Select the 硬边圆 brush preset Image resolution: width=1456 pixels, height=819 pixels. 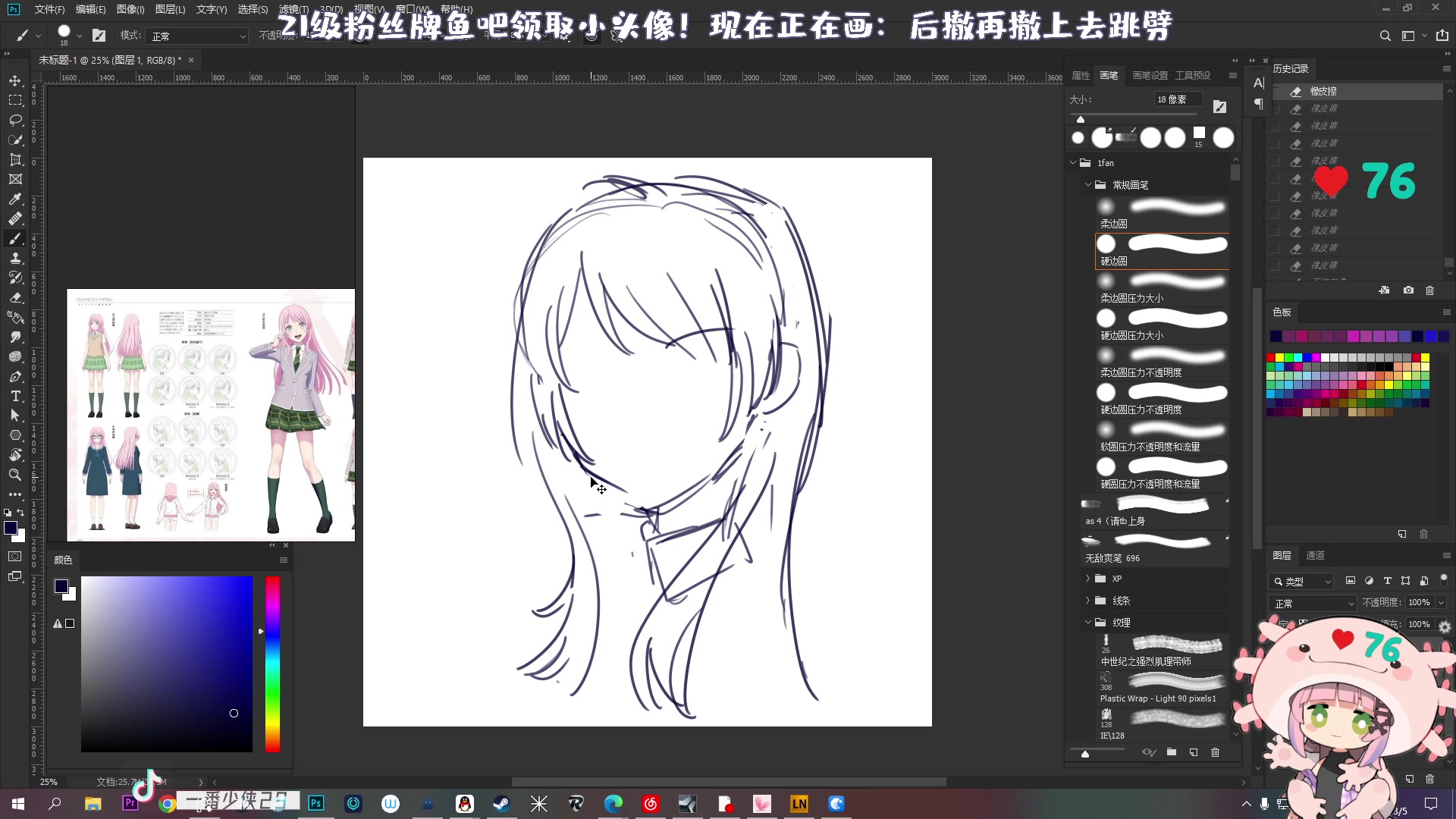[1160, 250]
